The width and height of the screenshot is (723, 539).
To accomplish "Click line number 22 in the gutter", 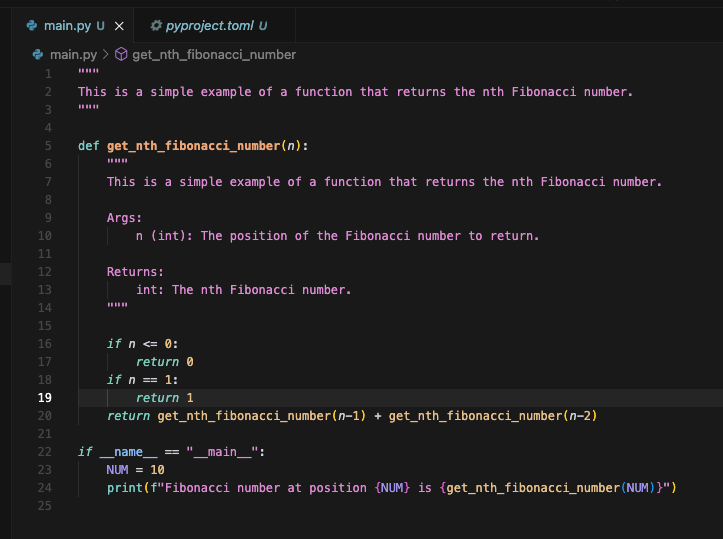I will tap(44, 452).
